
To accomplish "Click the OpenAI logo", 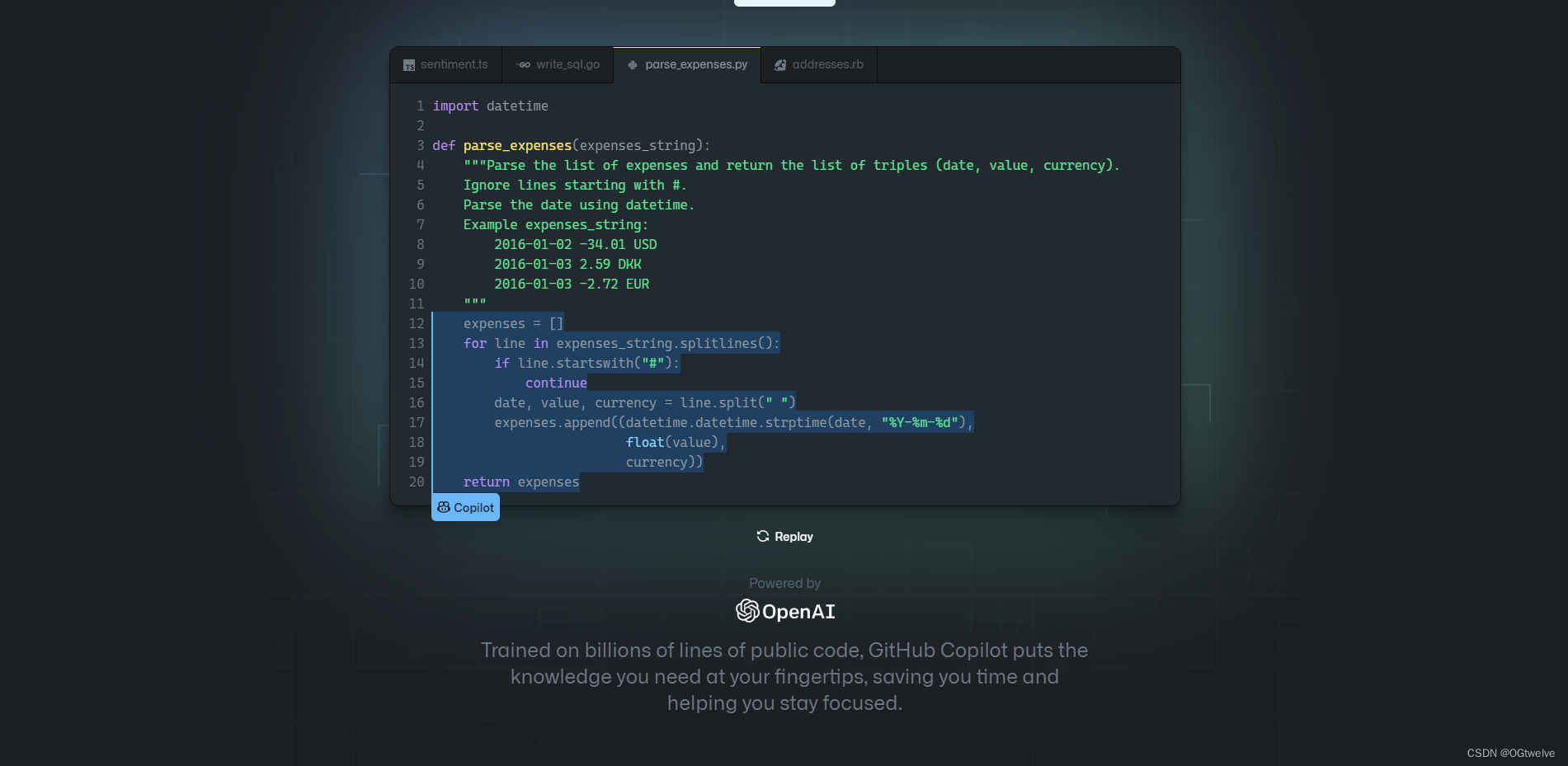I will click(x=784, y=611).
